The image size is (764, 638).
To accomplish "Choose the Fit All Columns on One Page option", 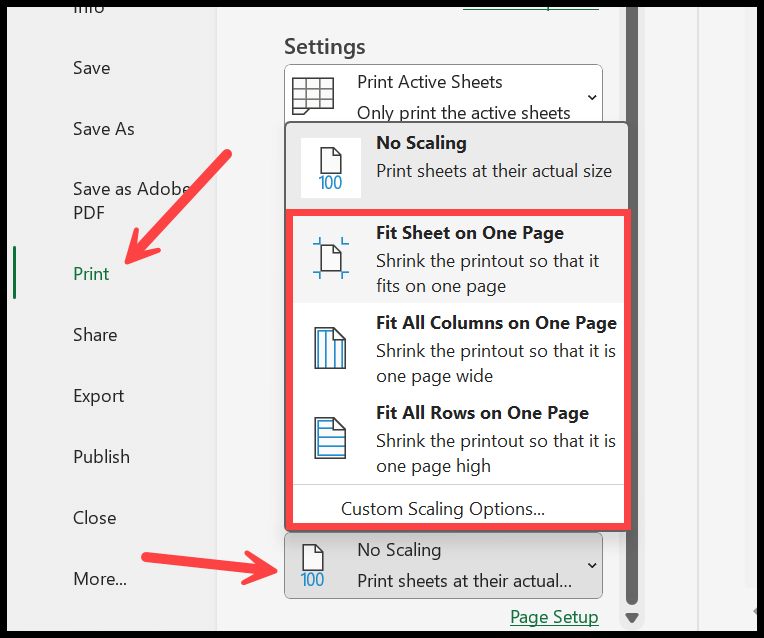I will pyautogui.click(x=458, y=348).
